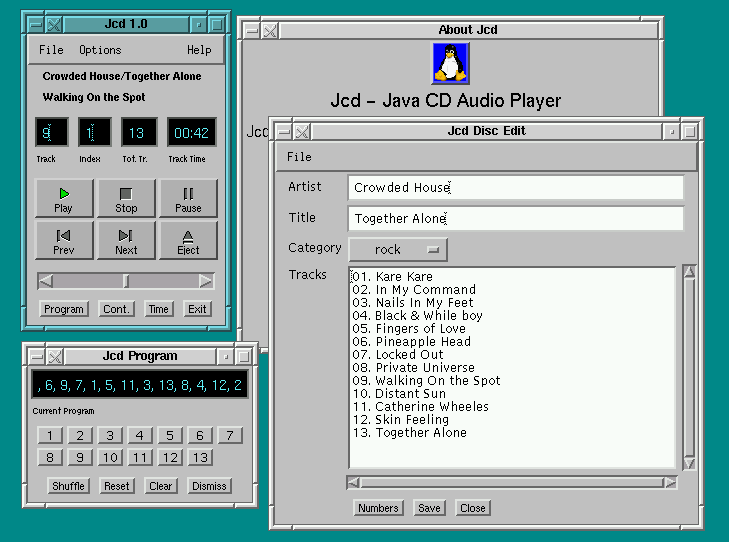Click the Tux penguin icon in About Jcd

[x=449, y=63]
